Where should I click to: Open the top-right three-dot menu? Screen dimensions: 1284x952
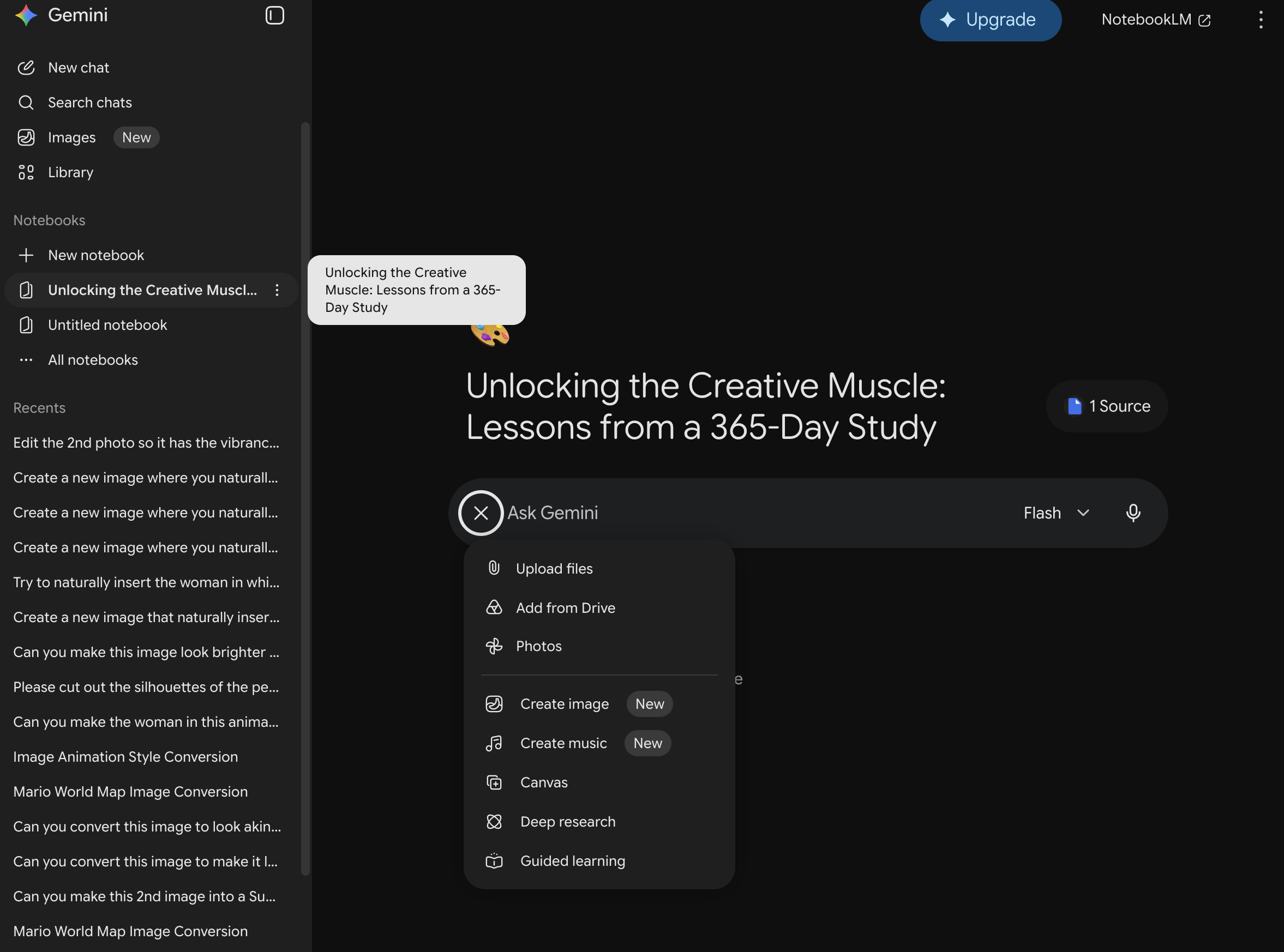click(x=1261, y=20)
